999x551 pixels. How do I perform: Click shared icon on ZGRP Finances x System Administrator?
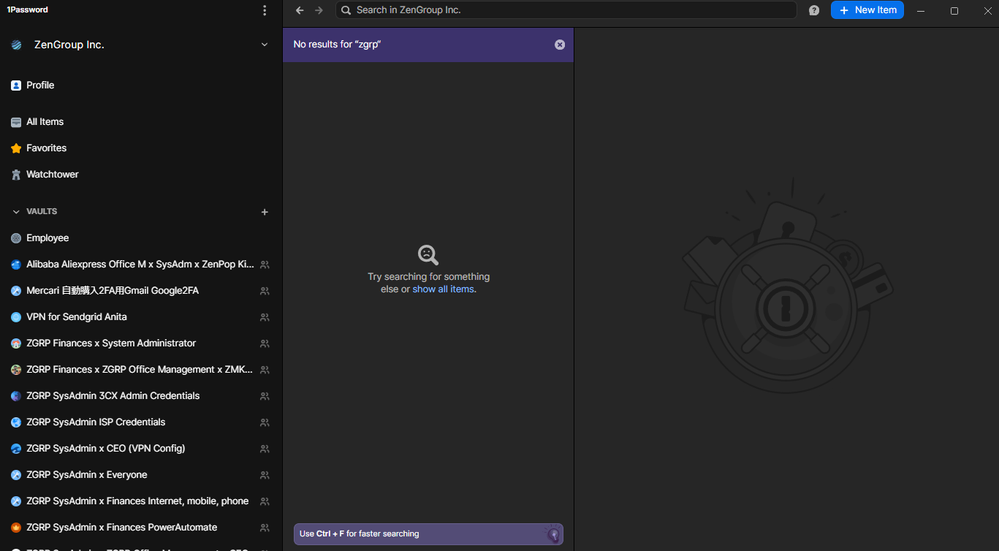coord(264,343)
